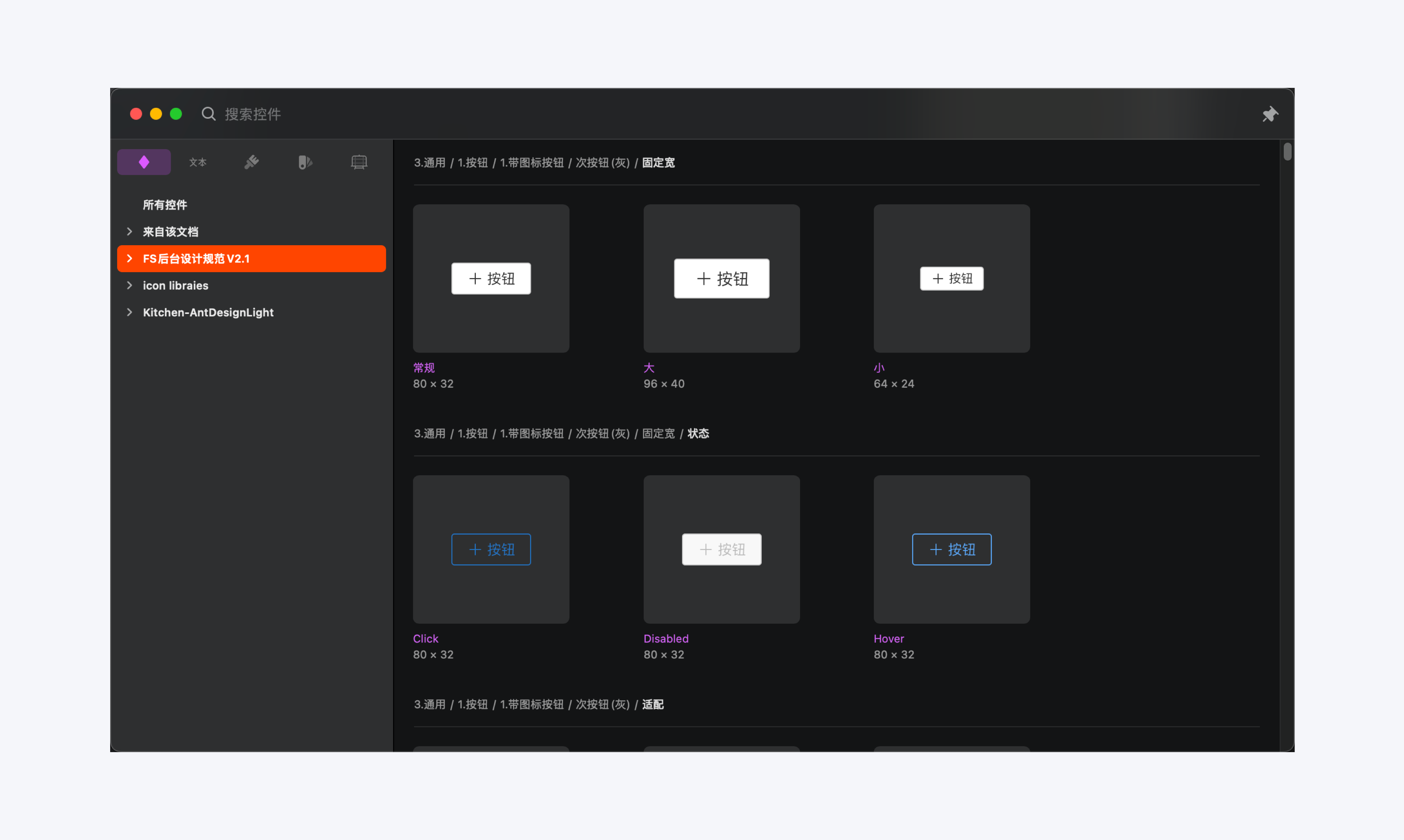Click the vertical scrollbar handle
This screenshot has height=840, width=1404.
[x=1287, y=152]
